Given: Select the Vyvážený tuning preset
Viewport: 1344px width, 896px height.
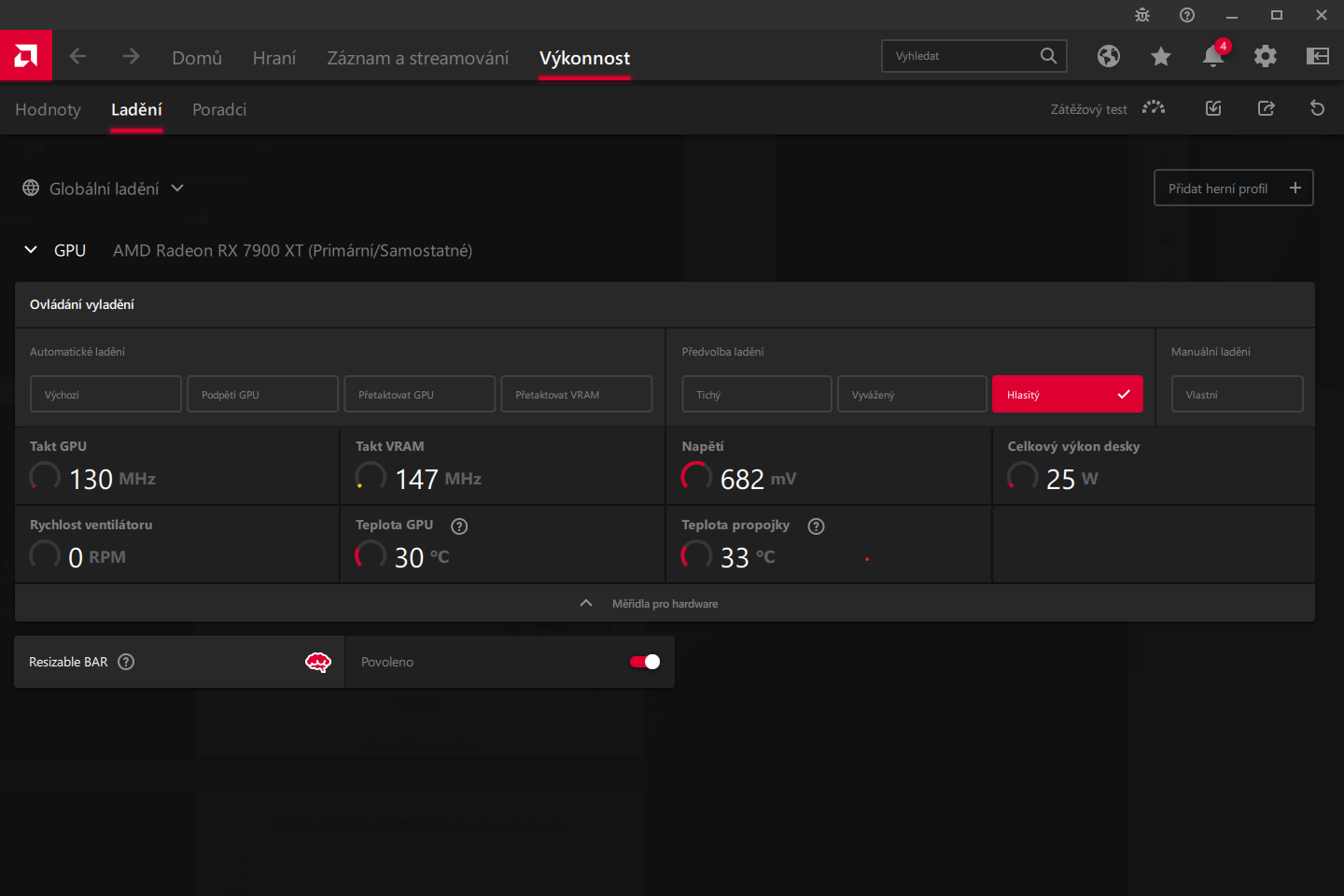Looking at the screenshot, I should click(x=912, y=394).
